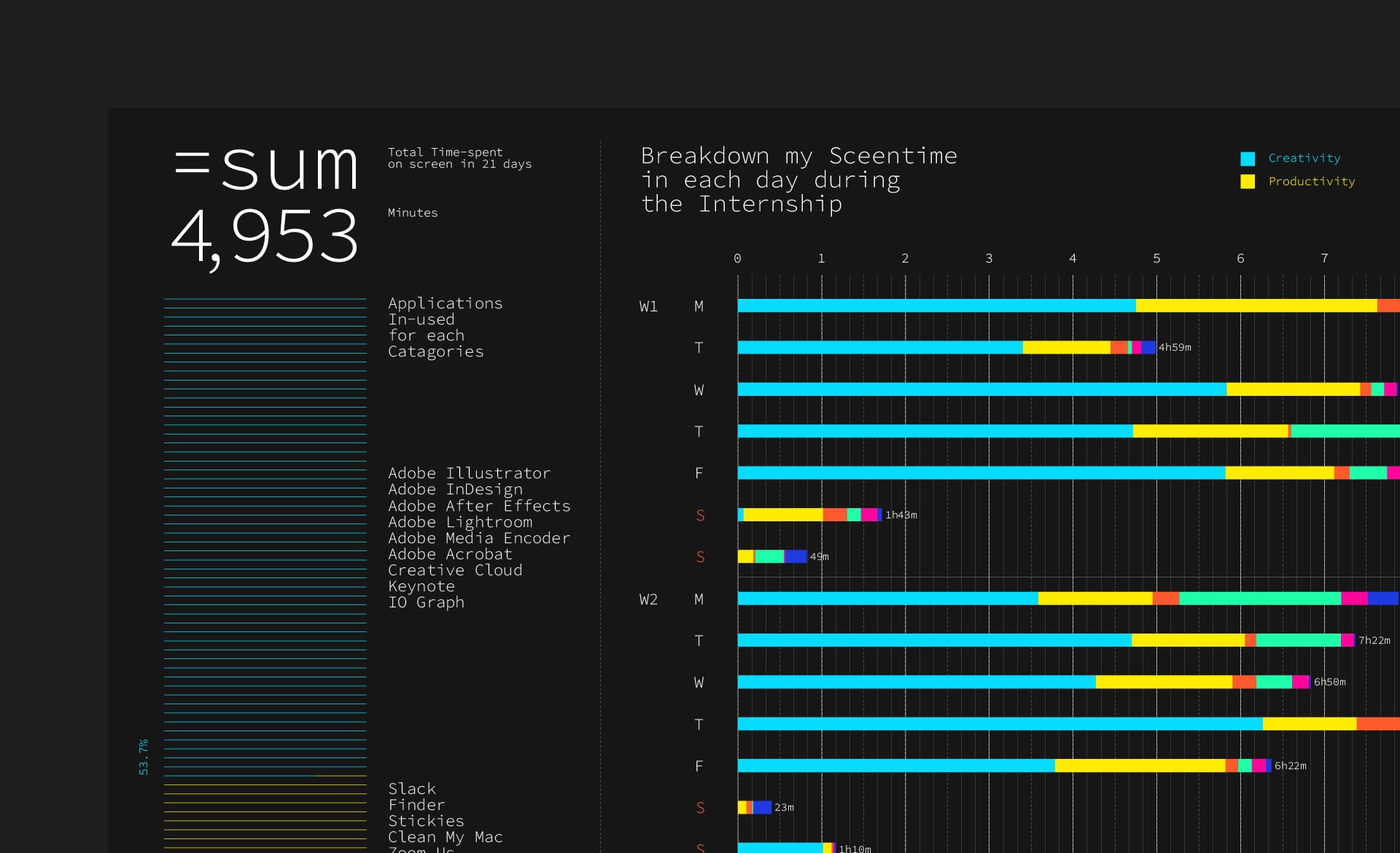Click the 4,953 total minutes figure
Viewport: 1400px width, 853px height.
click(x=265, y=236)
